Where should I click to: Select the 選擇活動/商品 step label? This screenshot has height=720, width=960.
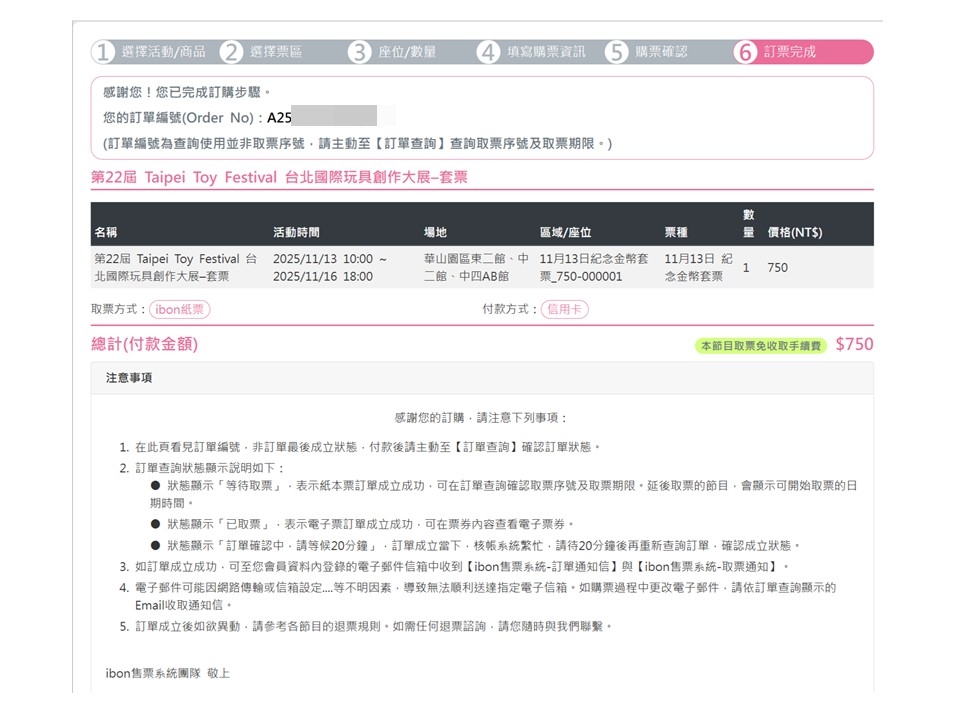(163, 52)
